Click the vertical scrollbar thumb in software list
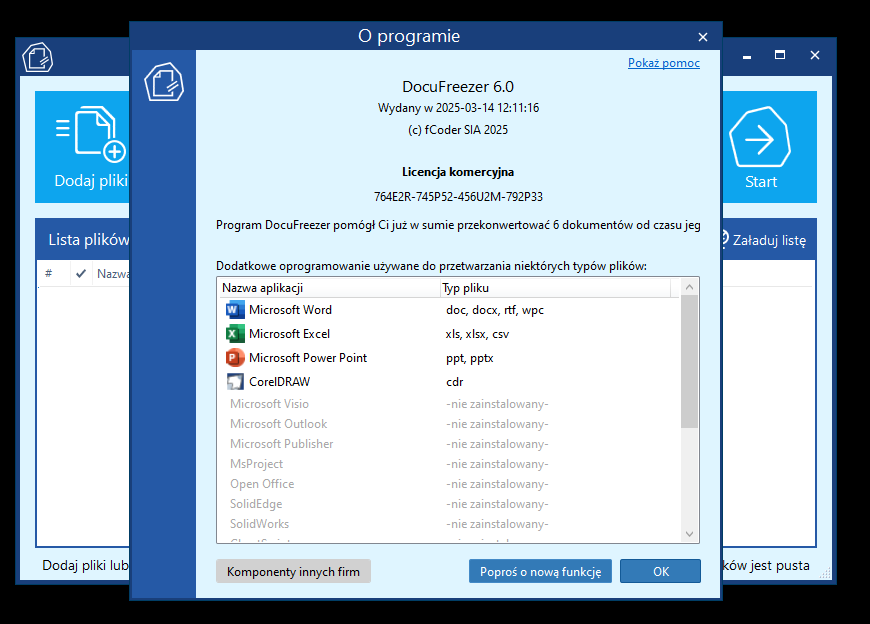 click(689, 362)
